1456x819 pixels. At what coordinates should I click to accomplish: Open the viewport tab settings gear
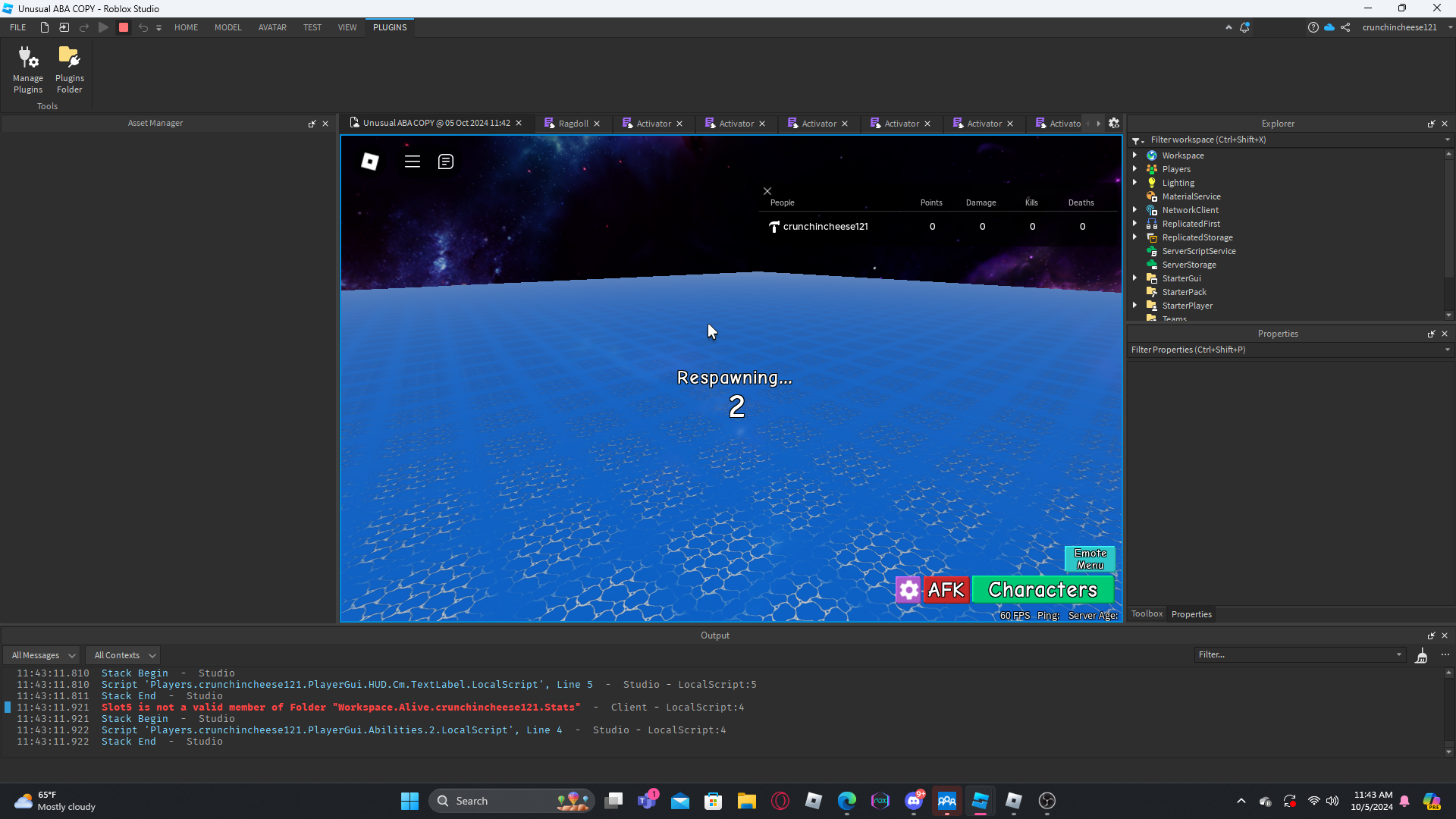(x=1114, y=123)
